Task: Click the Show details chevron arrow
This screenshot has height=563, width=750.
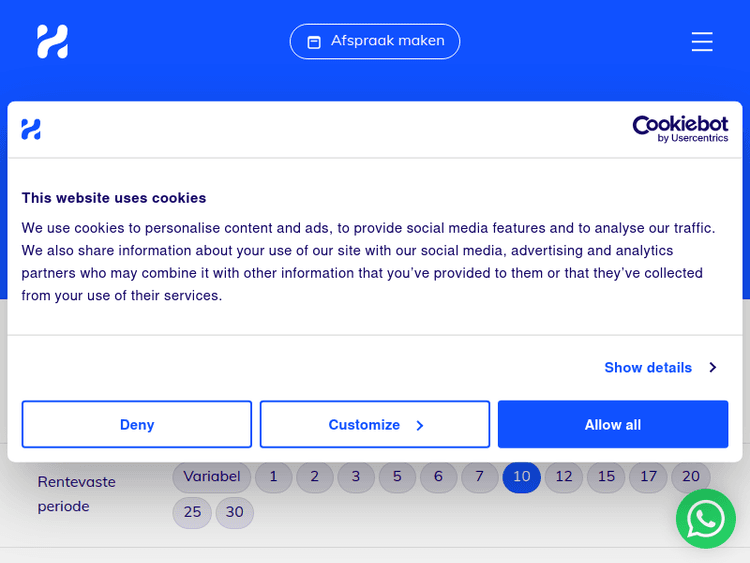Action: pyautogui.click(x=713, y=367)
